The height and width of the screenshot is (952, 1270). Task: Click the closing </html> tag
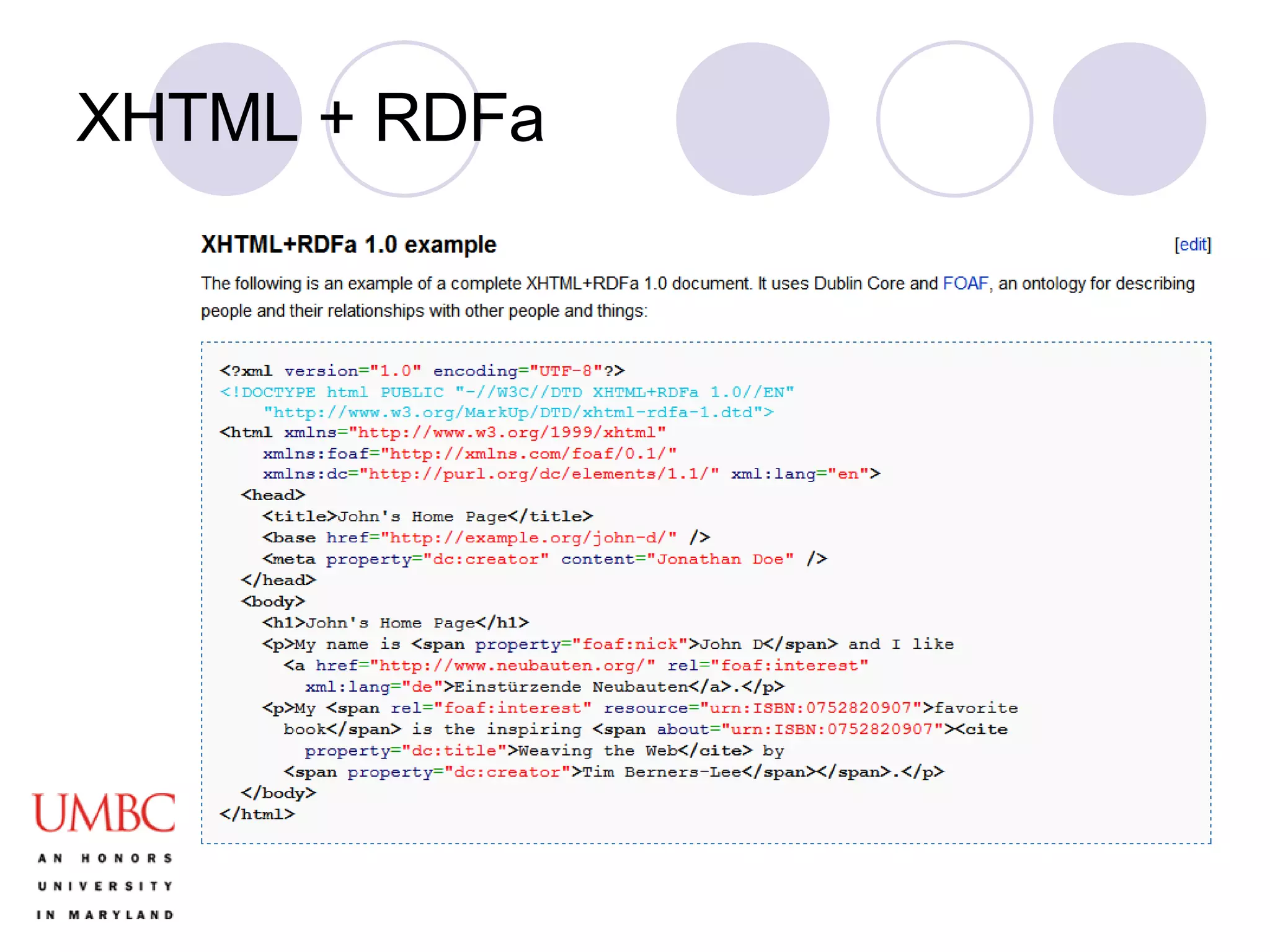(x=257, y=814)
